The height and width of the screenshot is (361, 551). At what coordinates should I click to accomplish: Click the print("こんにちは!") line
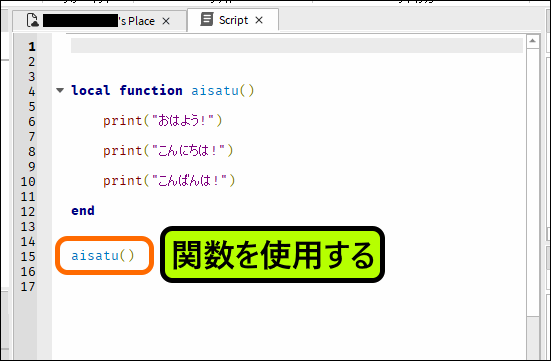pos(168,151)
